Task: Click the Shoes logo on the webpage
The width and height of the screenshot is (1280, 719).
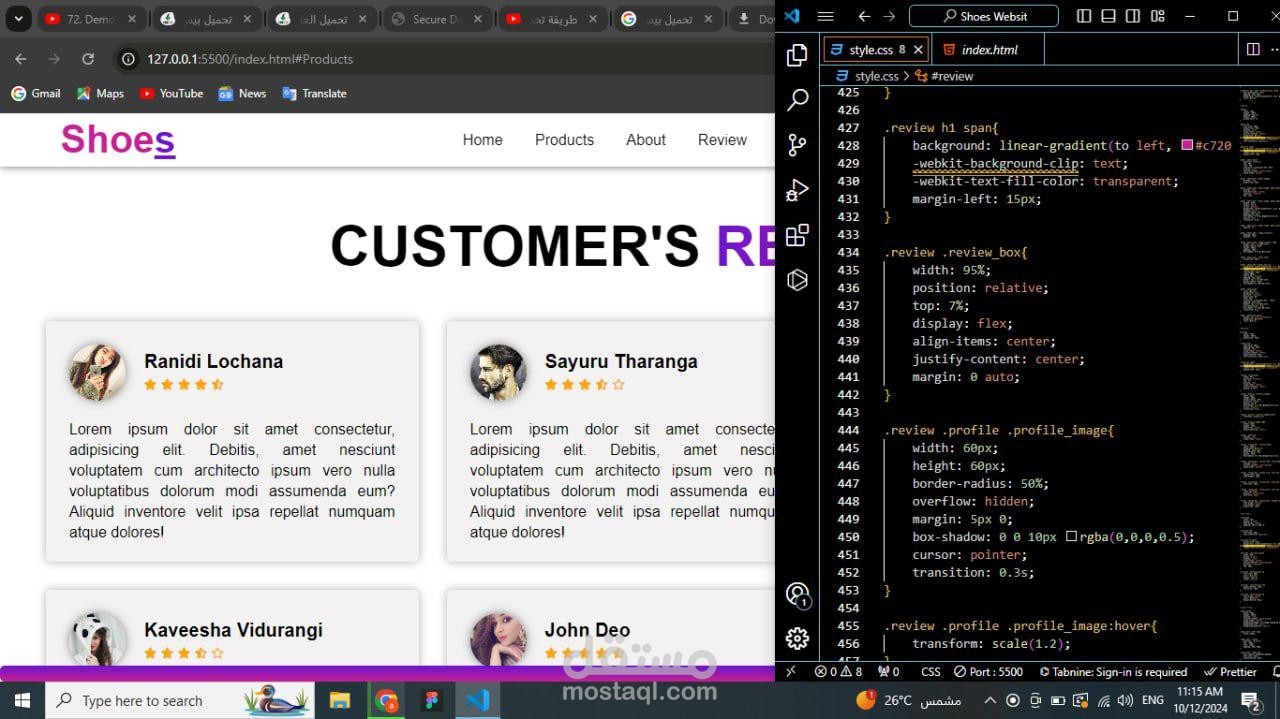Action: tap(118, 139)
